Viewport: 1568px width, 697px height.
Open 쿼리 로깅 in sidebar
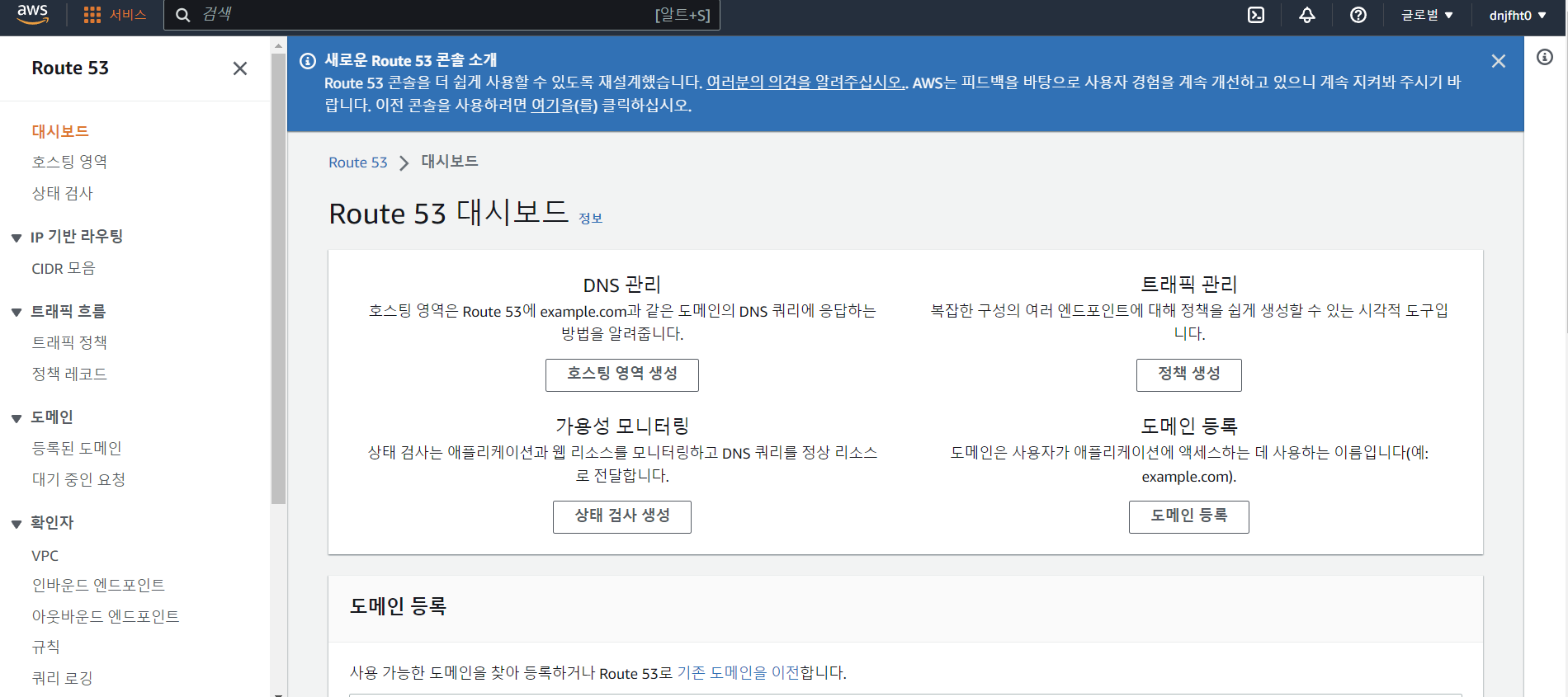[63, 678]
